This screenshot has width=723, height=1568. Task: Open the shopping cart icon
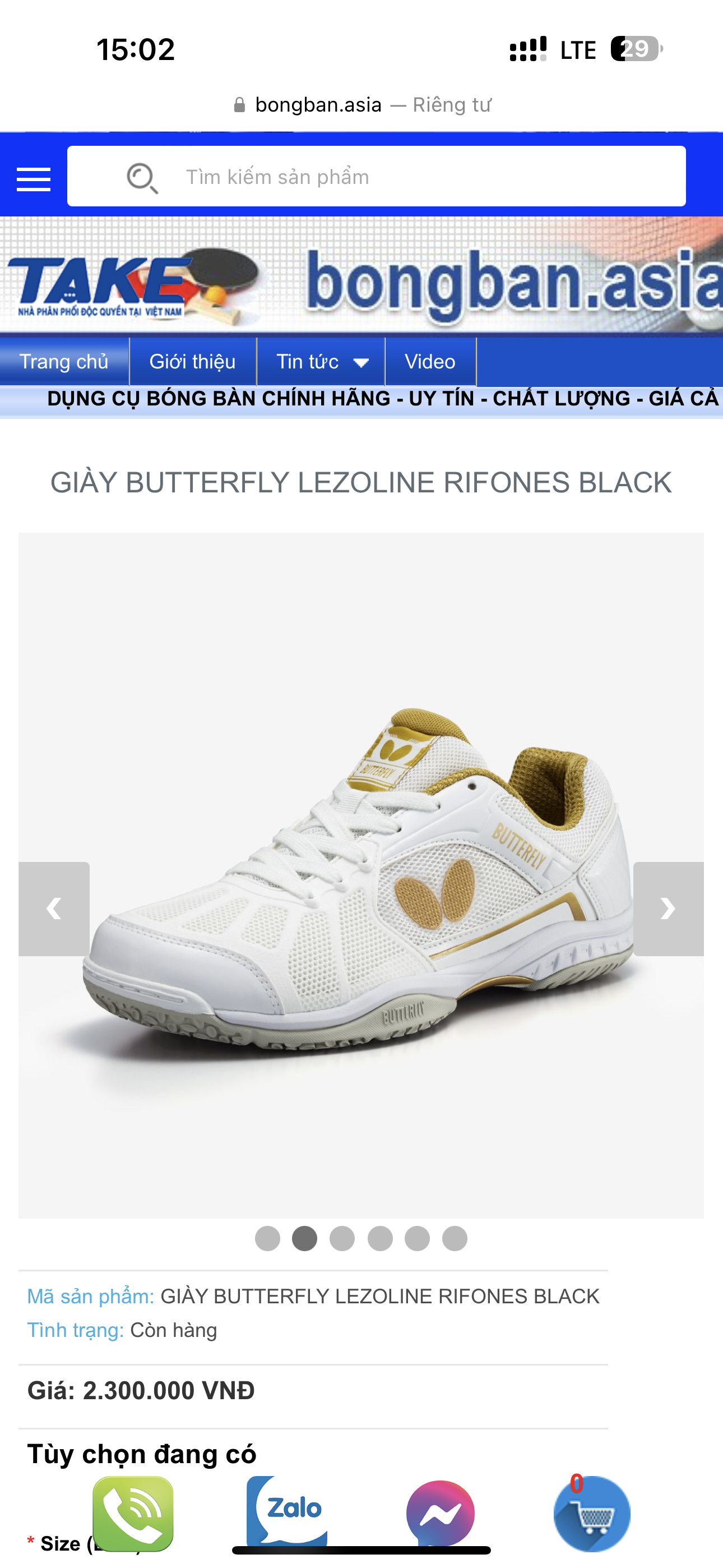click(591, 1512)
